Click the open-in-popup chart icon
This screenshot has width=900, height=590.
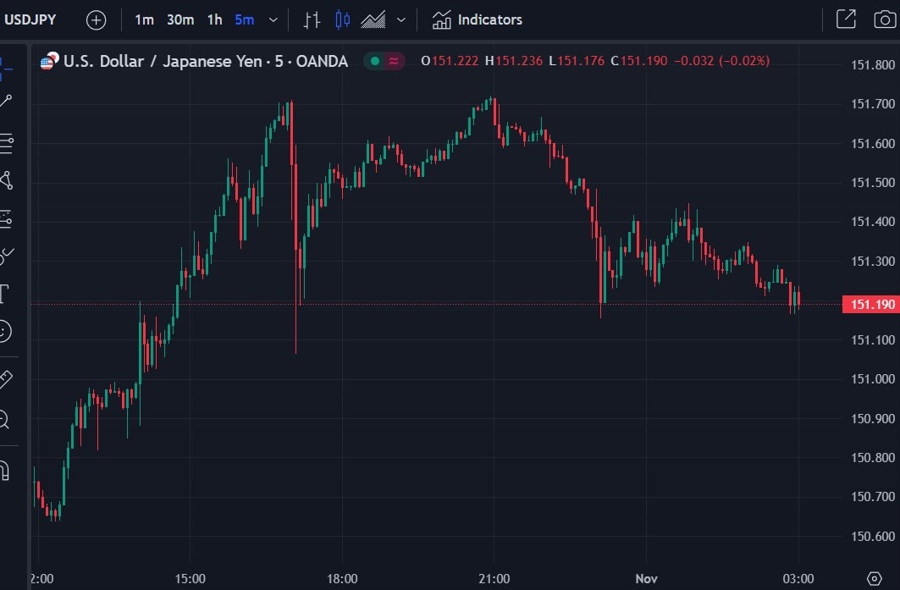846,19
